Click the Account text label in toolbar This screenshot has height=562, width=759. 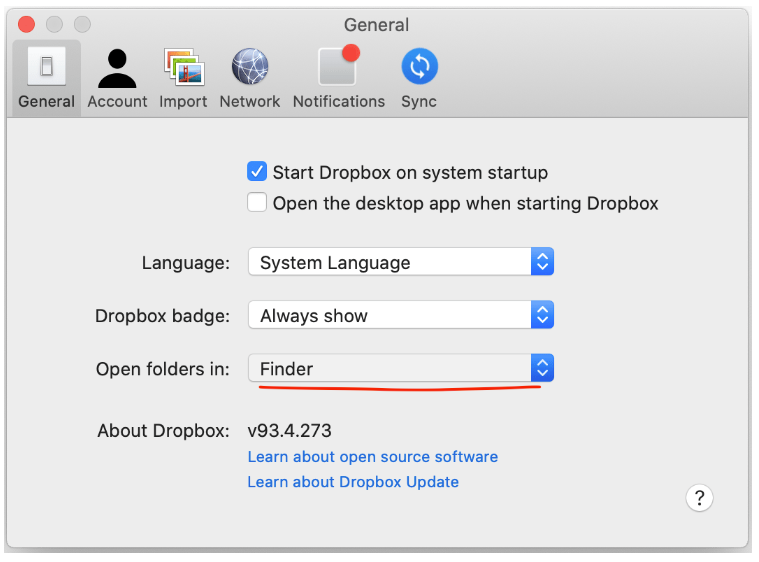pyautogui.click(x=117, y=101)
